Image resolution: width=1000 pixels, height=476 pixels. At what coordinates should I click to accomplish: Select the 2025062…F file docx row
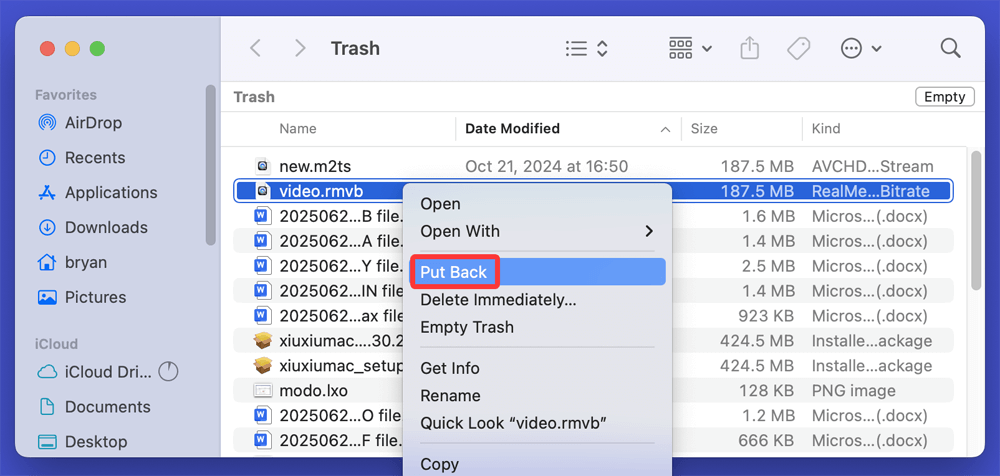[x=593, y=440]
